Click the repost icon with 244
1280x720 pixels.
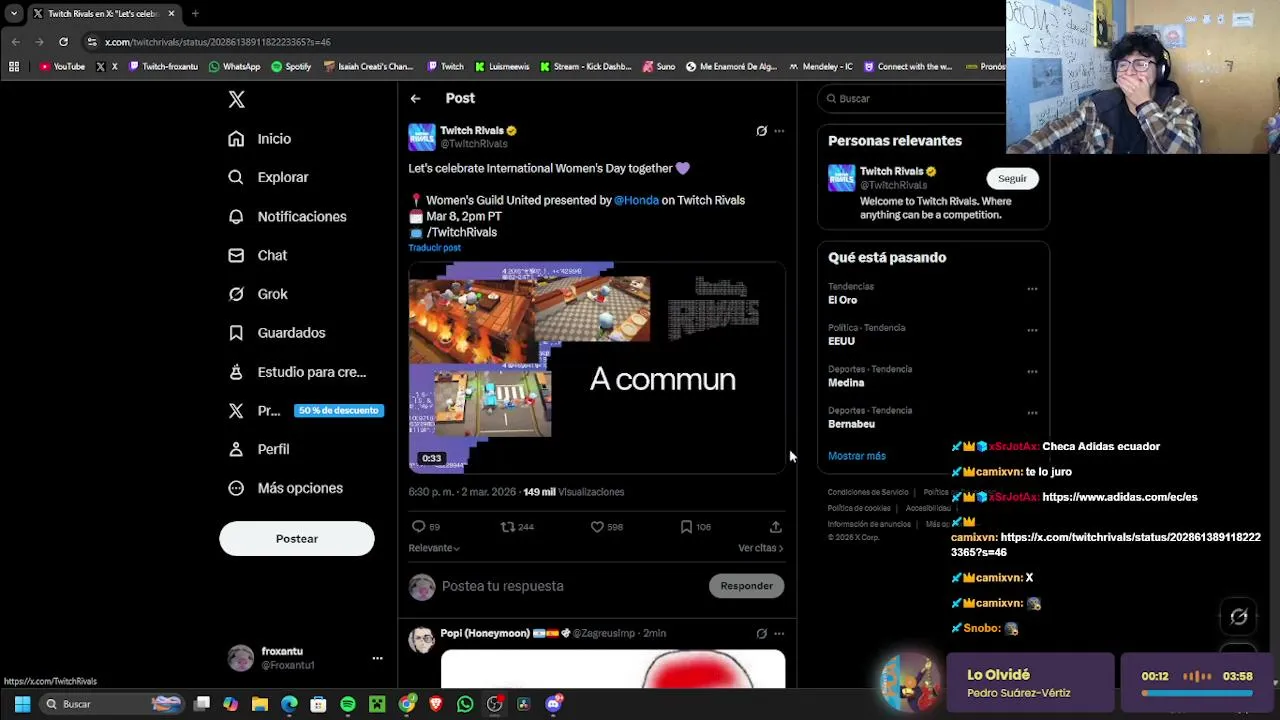[508, 527]
